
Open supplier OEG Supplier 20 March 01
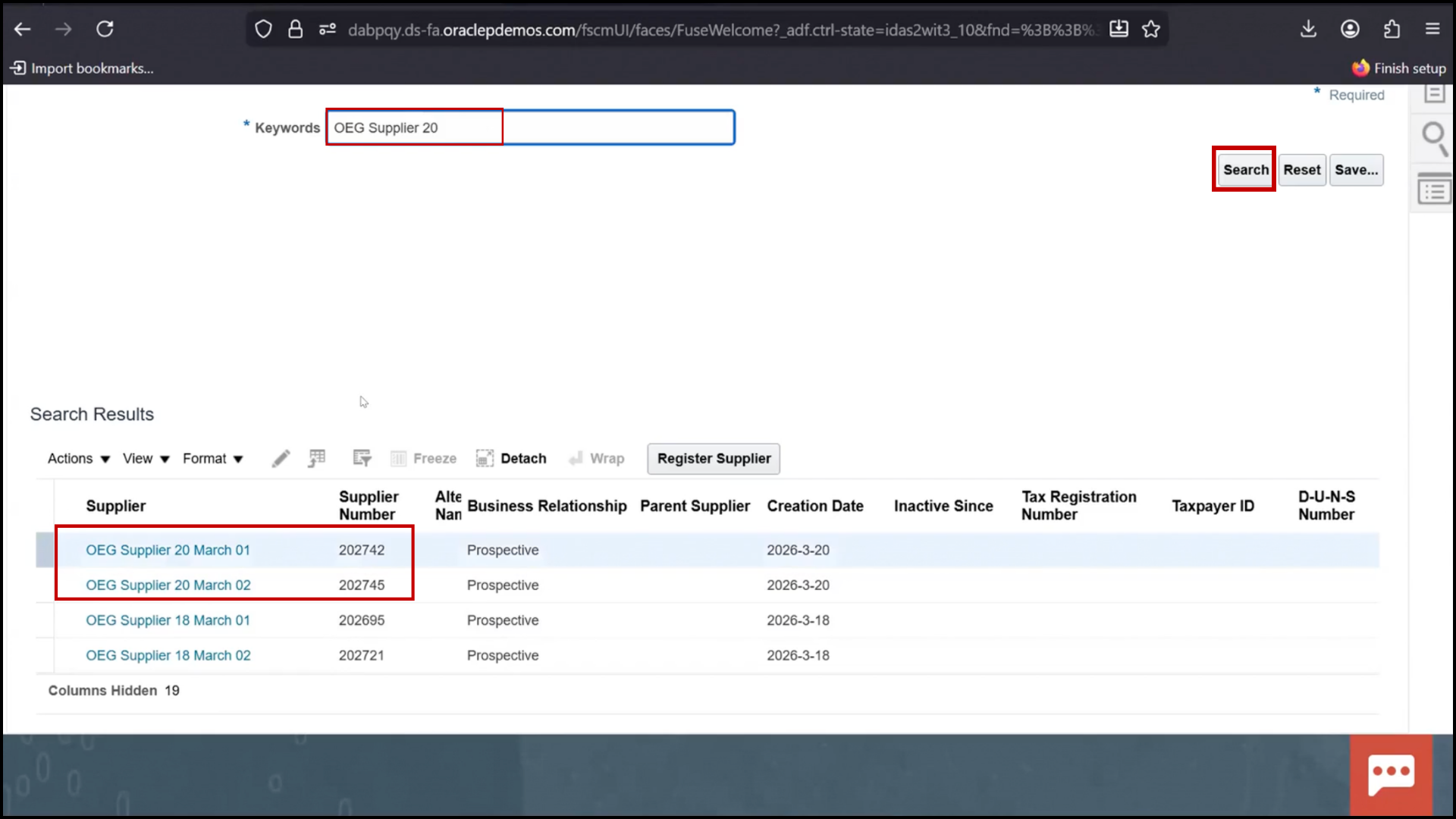tap(168, 550)
